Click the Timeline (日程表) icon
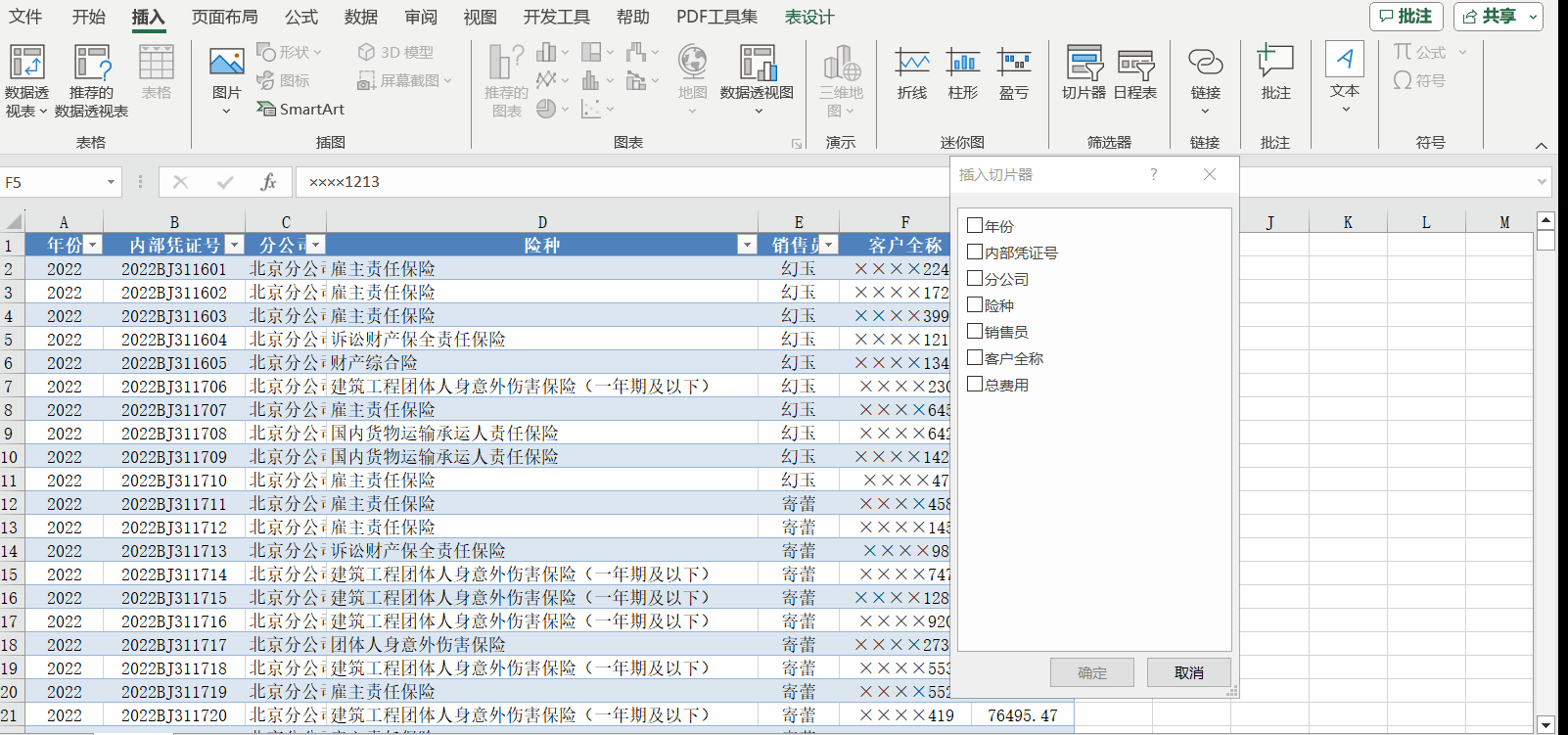 [1135, 65]
